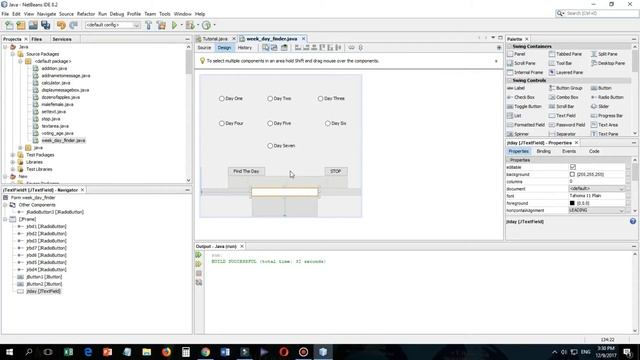
Task: Open the Navigate menu
Action: click(x=47, y=14)
